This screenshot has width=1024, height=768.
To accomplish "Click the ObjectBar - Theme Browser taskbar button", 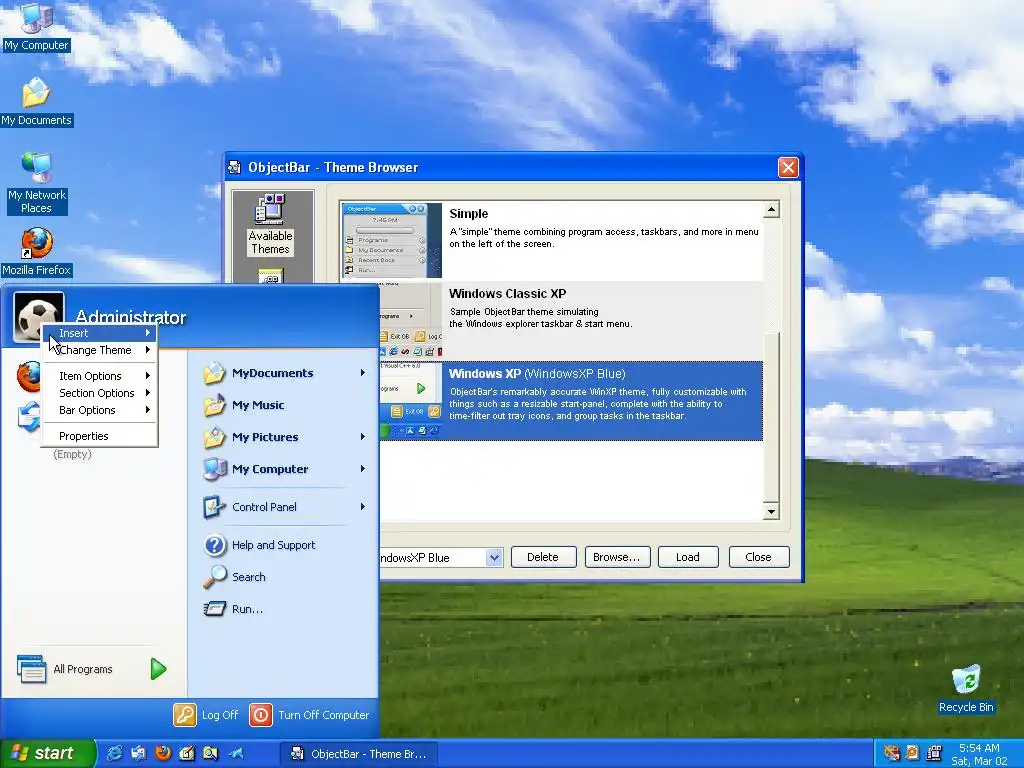I will (360, 754).
